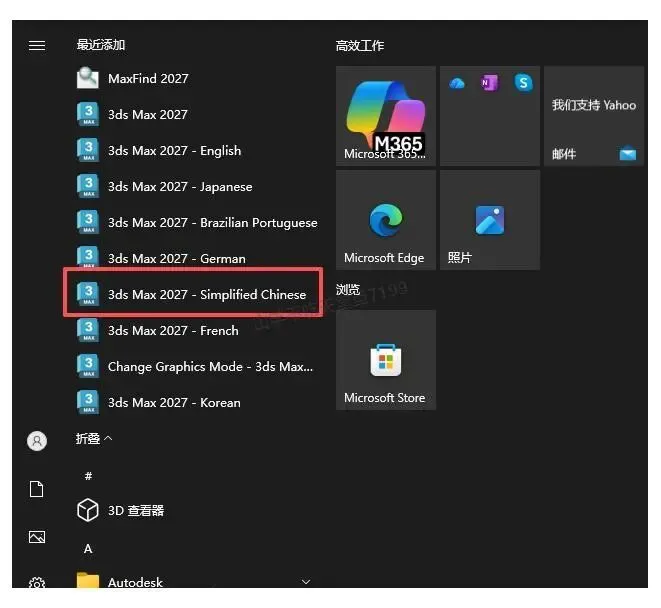
Task: Click icon beside 3ds Max 2027 - English
Action: tap(88, 150)
